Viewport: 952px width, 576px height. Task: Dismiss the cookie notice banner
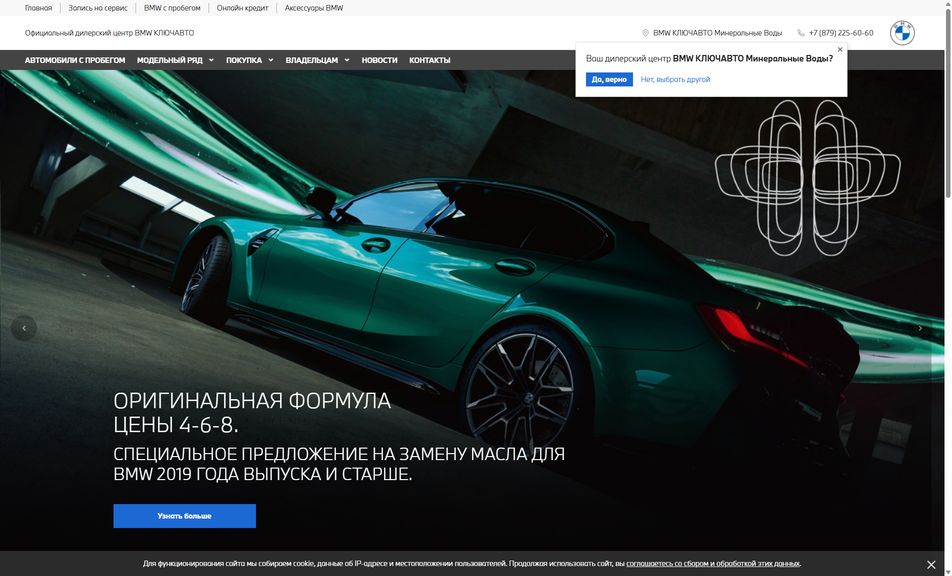(931, 564)
